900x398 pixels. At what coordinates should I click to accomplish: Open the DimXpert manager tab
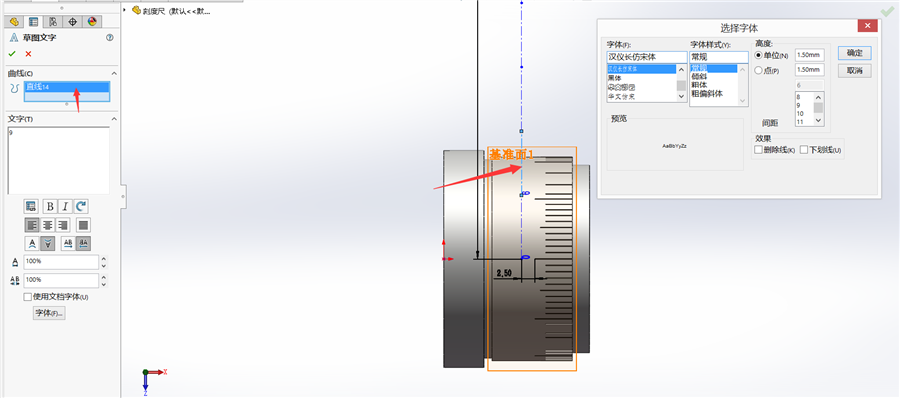pos(72,22)
